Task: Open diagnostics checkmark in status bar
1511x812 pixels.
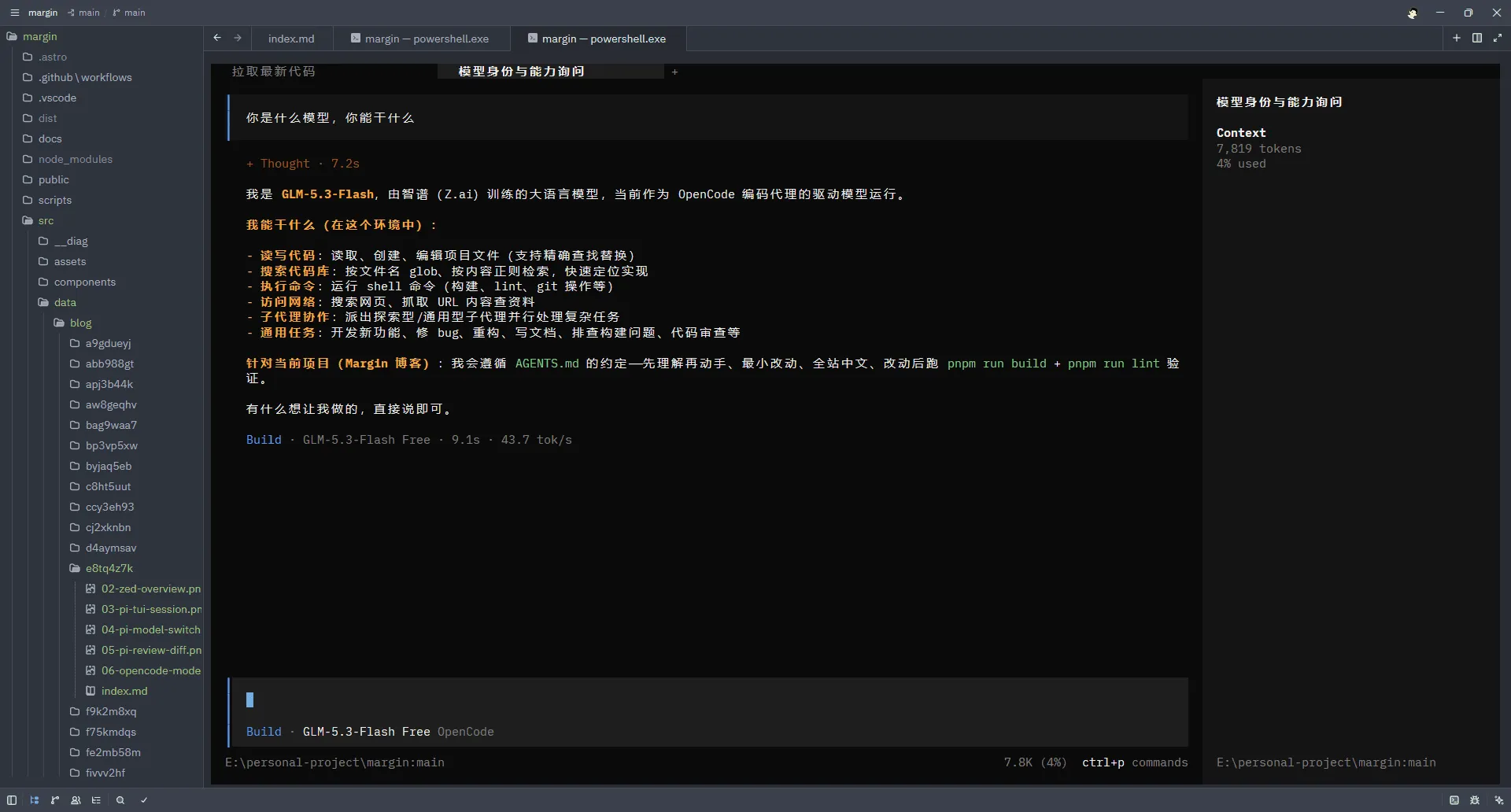Action: 144,800
